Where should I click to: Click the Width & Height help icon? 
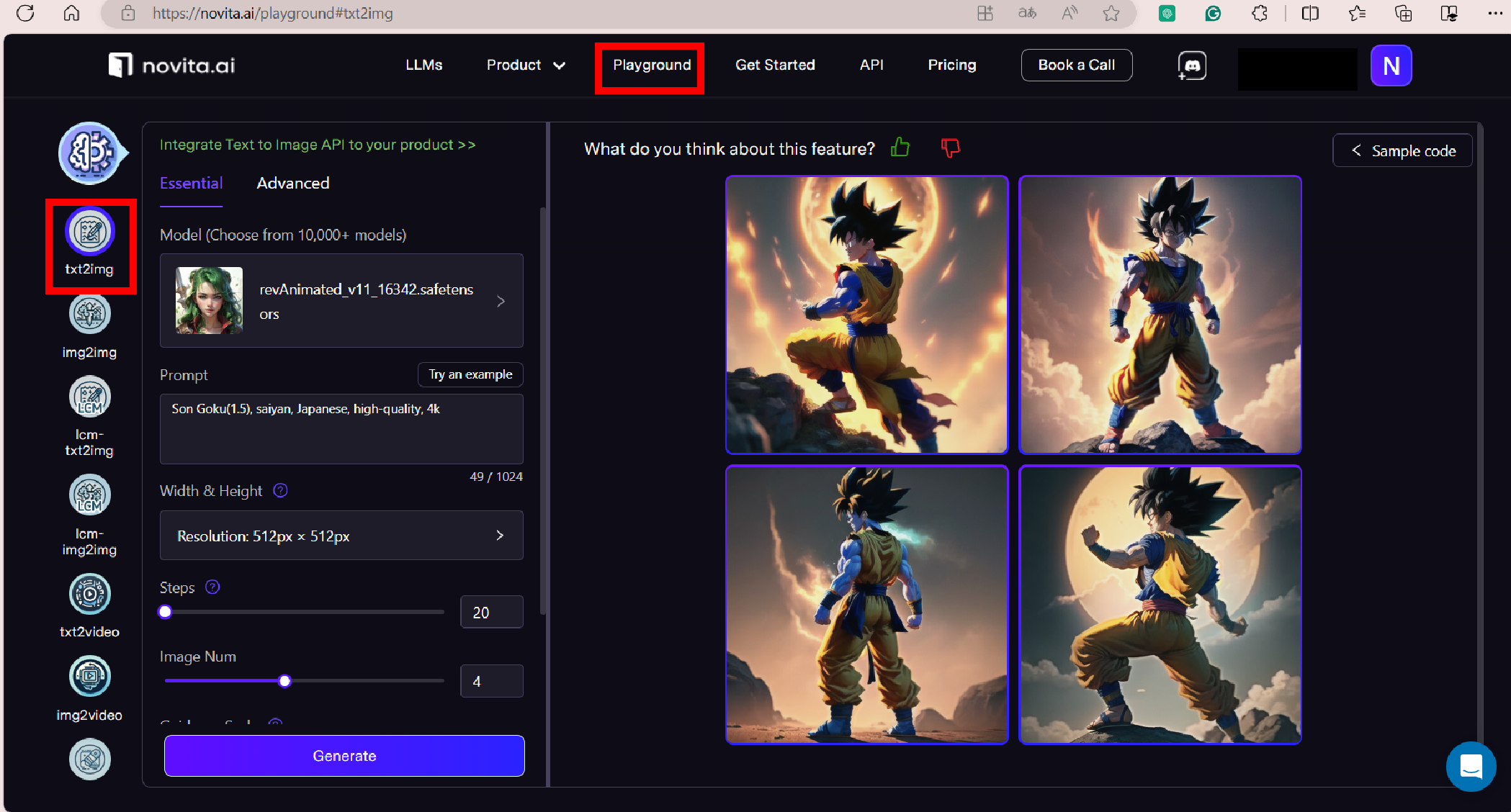point(281,490)
